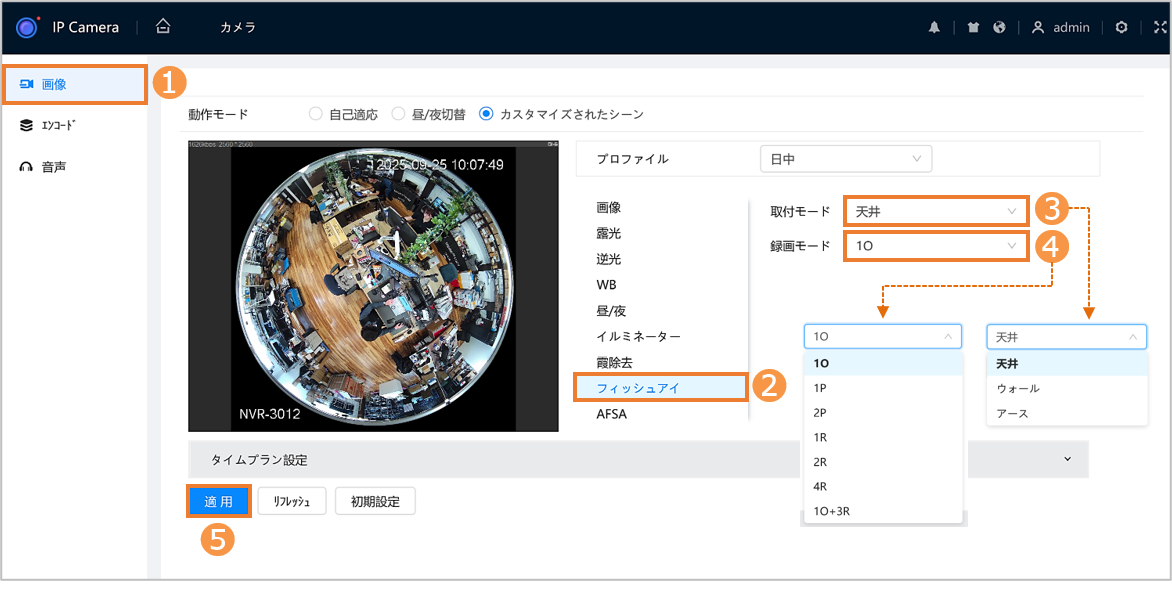The width and height of the screenshot is (1172, 589).
Task: Choose 1O+3R from recording mode list
Action: tap(831, 511)
